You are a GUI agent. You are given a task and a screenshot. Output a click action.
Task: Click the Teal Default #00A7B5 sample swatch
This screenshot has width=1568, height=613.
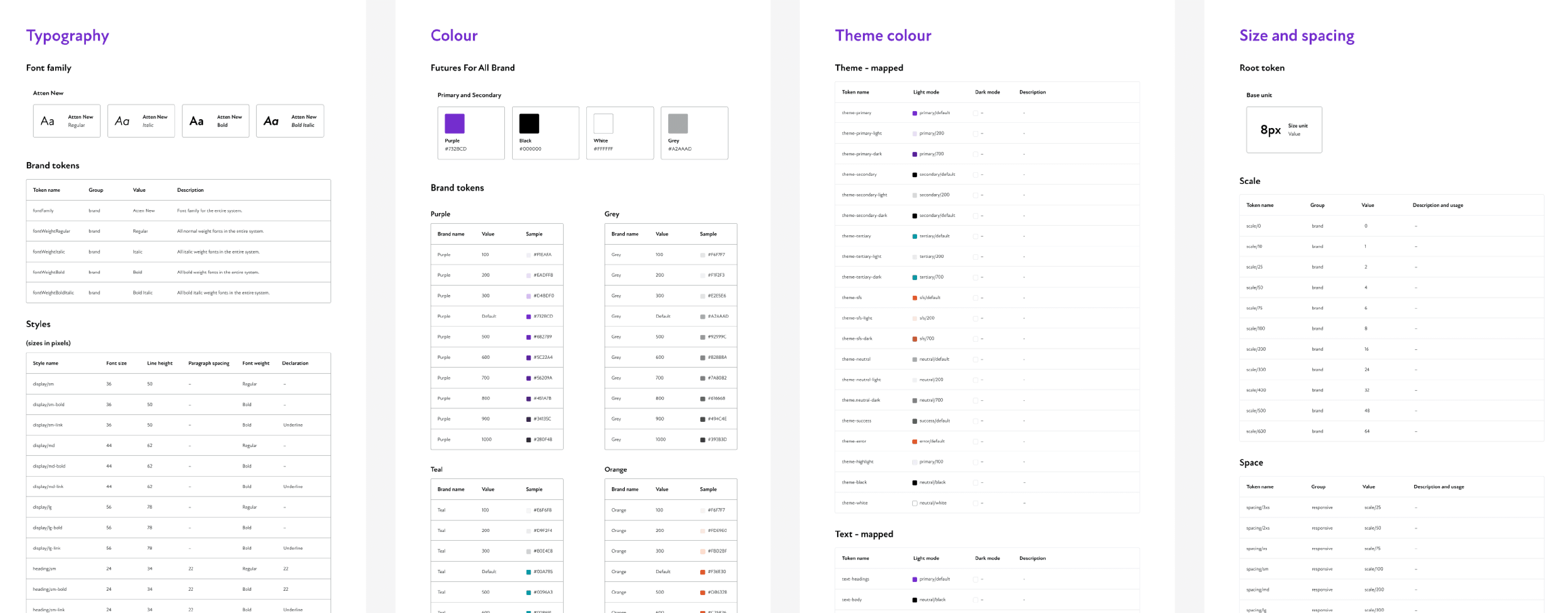[x=528, y=572]
